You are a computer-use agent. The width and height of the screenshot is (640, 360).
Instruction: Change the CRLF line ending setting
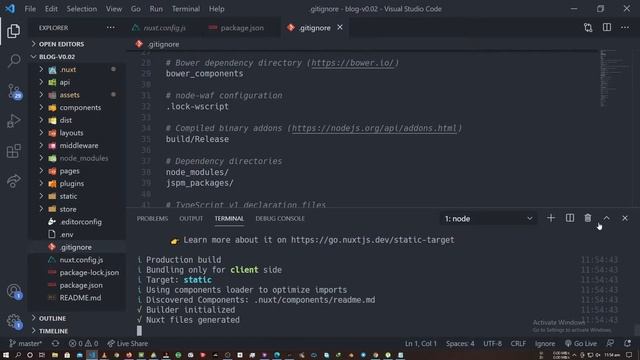tap(518, 343)
